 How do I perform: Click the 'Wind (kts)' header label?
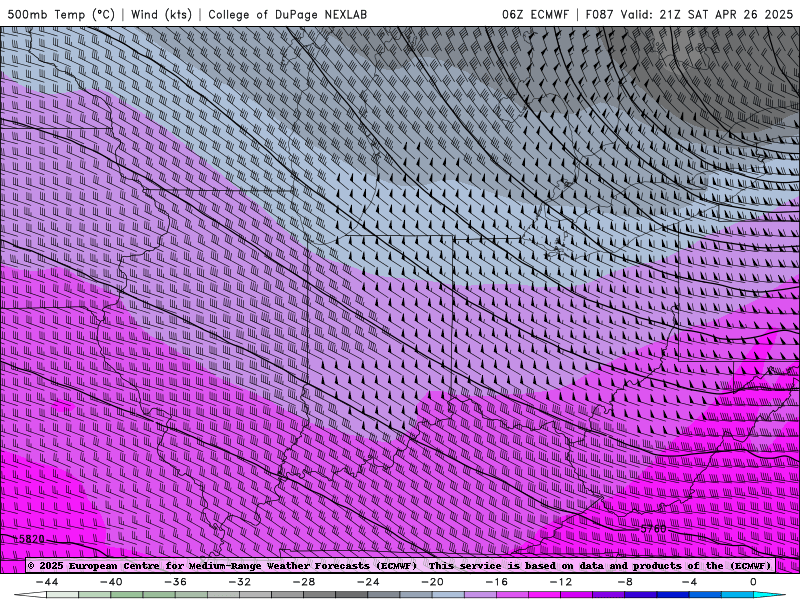tap(161, 14)
